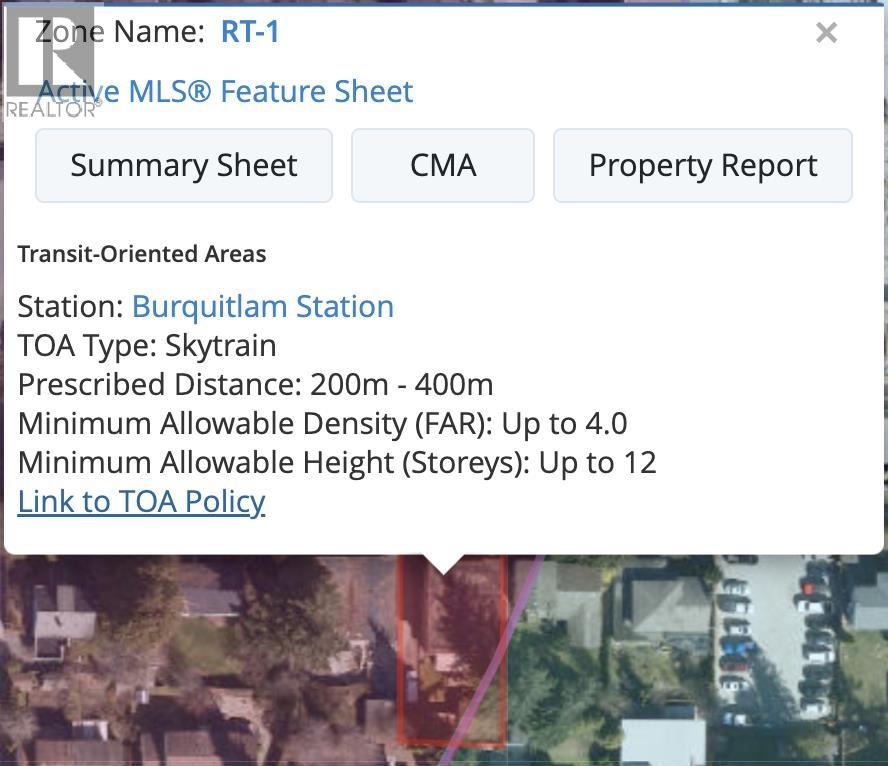Select the TOA Type Skytrain text
Viewport: 888px width, 766px height.
[147, 345]
